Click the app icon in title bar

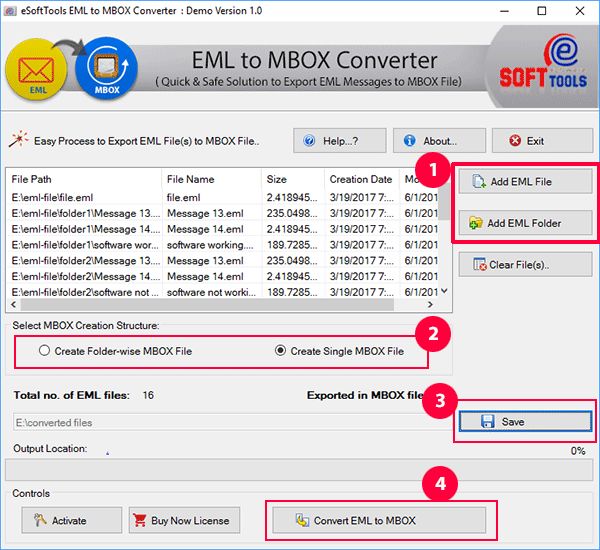(x=10, y=11)
